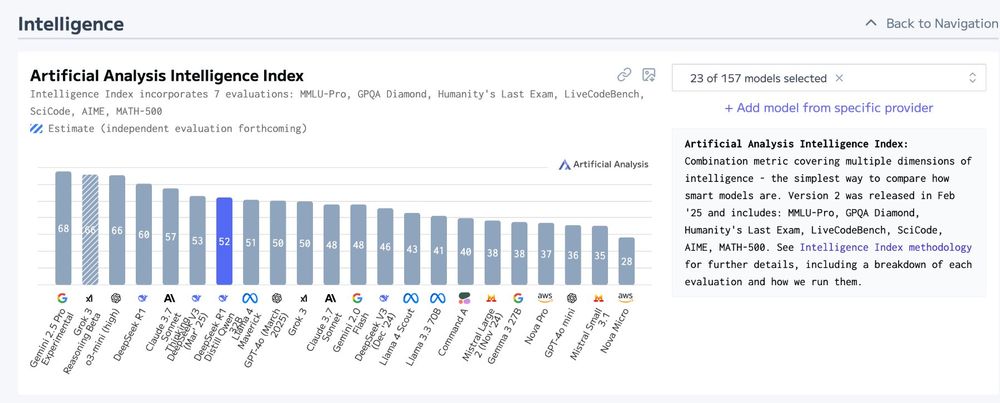Screen dimensions: 1000x403
Task: Select the Mistral Large 2 bar scoring 38
Action: 492,253
